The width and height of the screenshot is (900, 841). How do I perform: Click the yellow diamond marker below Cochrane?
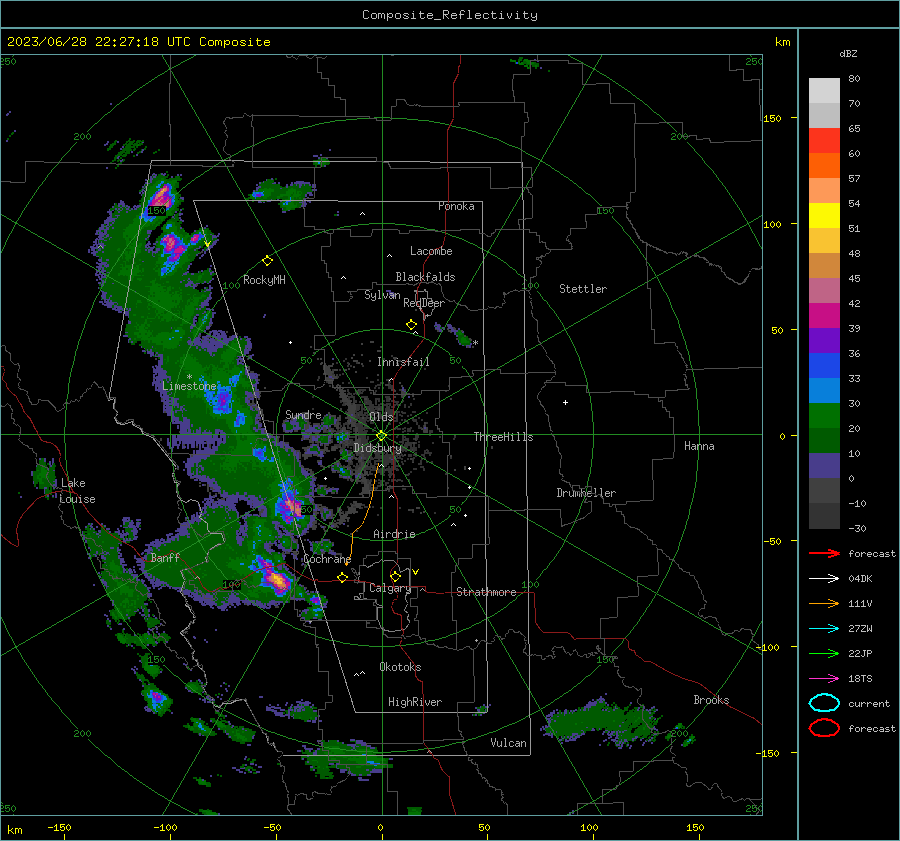[x=342, y=578]
